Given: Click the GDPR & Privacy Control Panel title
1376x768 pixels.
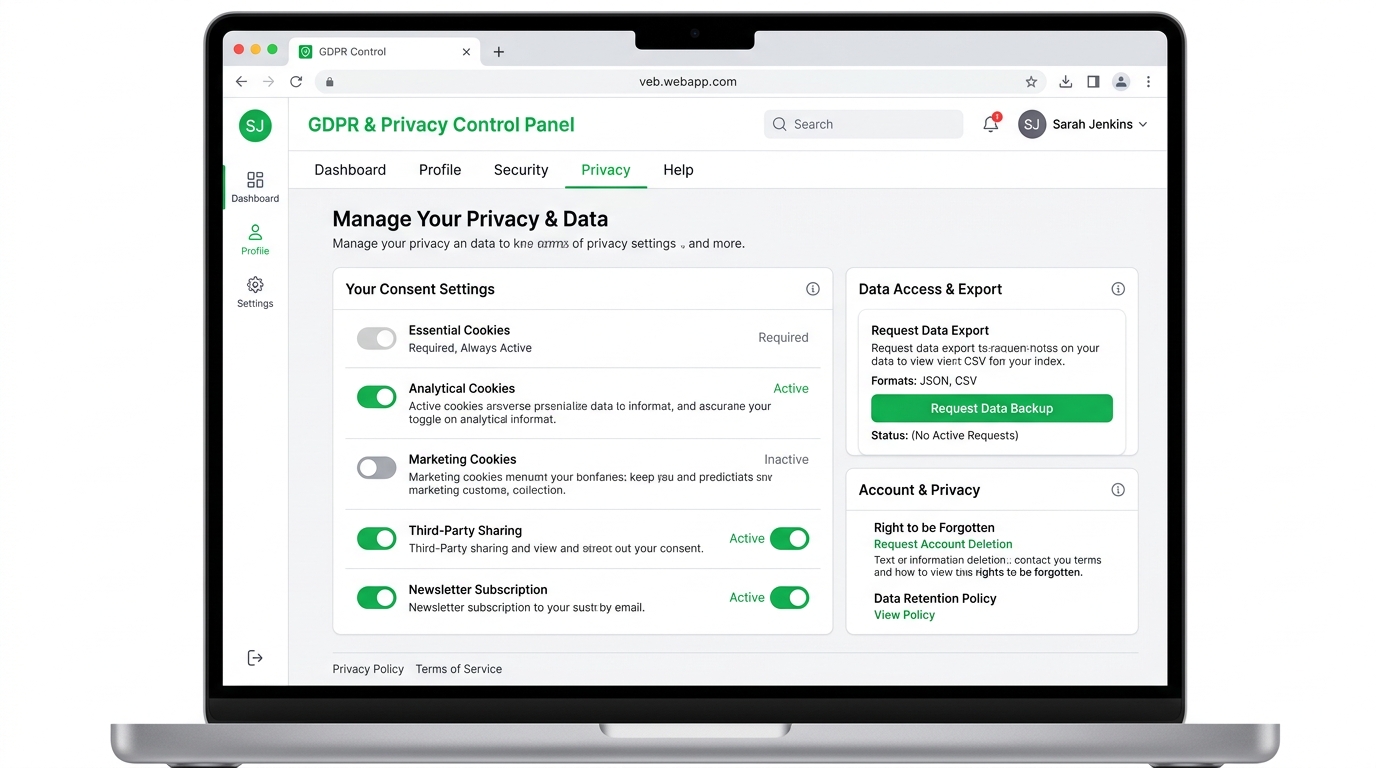Looking at the screenshot, I should point(441,125).
